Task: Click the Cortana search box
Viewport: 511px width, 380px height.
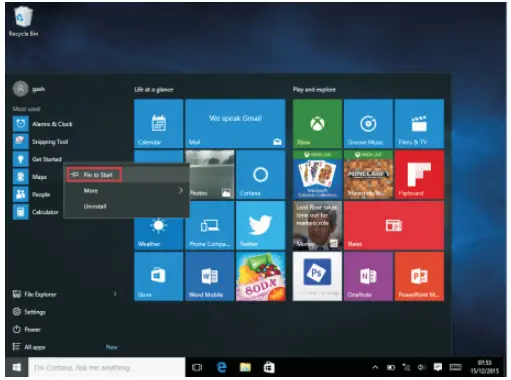Action: pos(107,367)
